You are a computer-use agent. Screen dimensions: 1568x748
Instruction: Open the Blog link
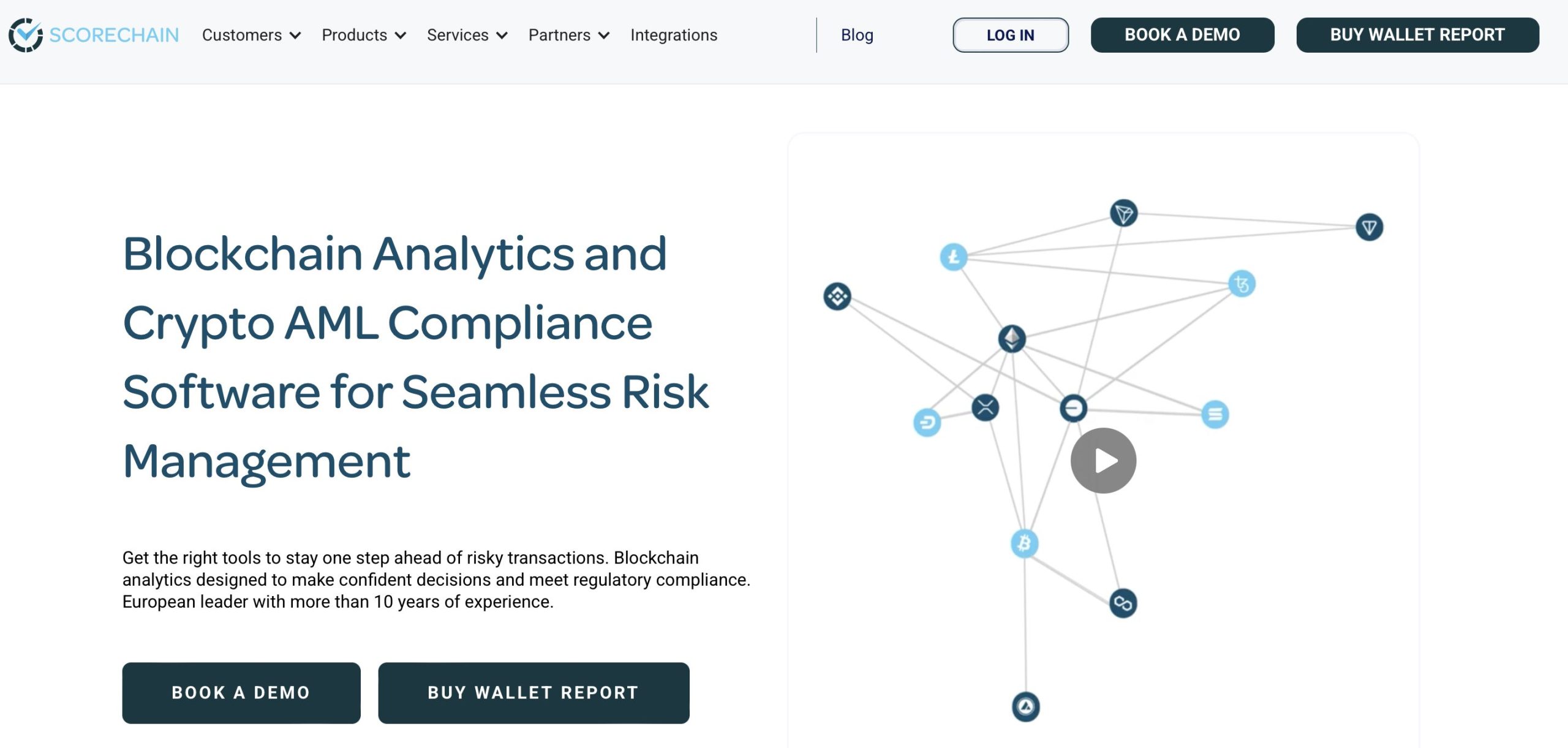point(857,35)
